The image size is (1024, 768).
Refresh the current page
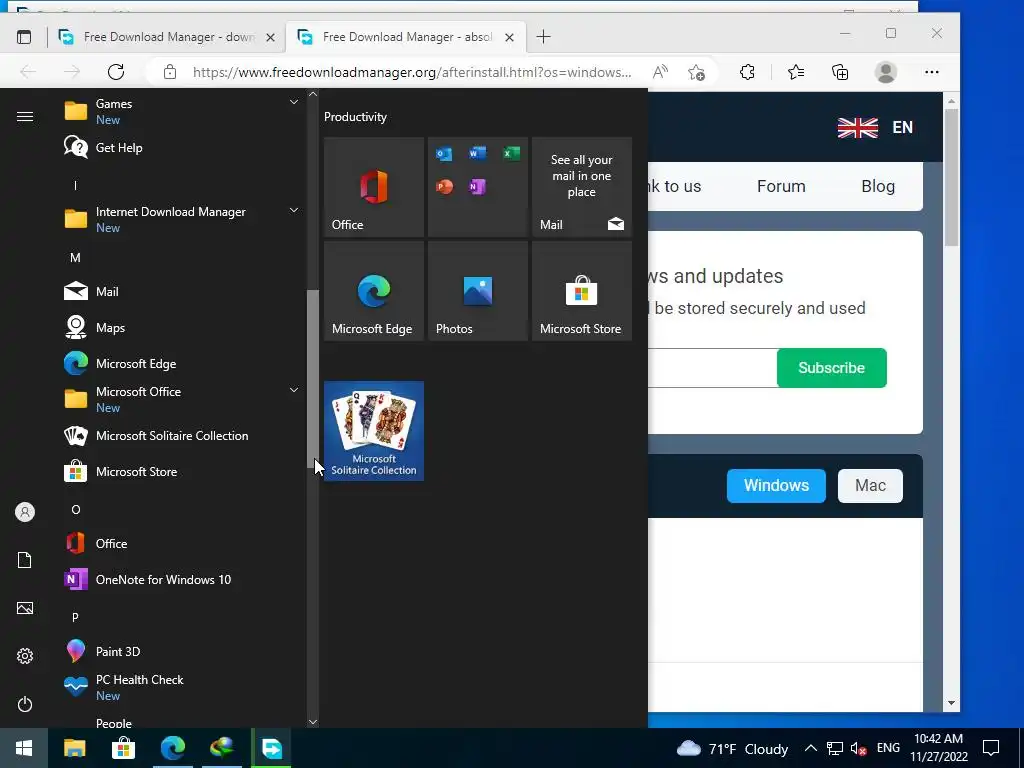point(116,72)
